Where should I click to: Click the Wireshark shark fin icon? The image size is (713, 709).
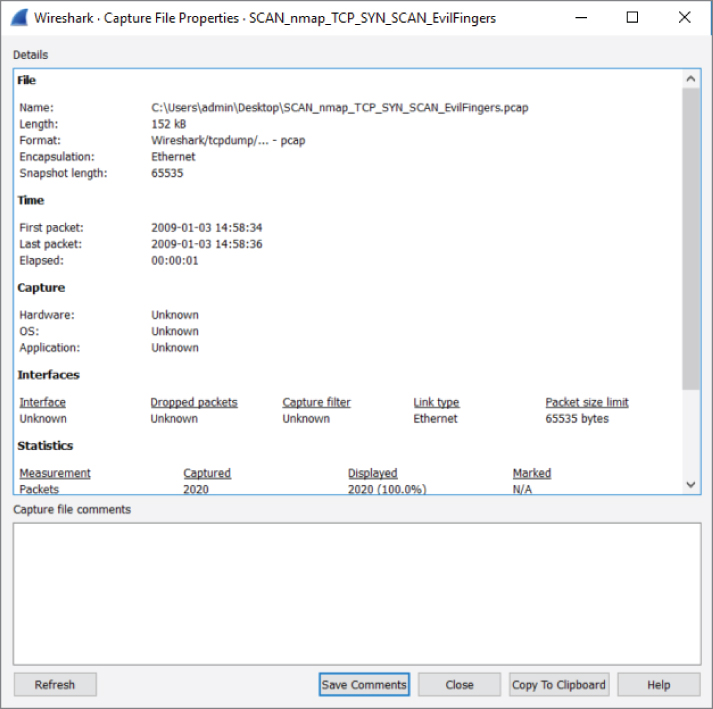(19, 18)
